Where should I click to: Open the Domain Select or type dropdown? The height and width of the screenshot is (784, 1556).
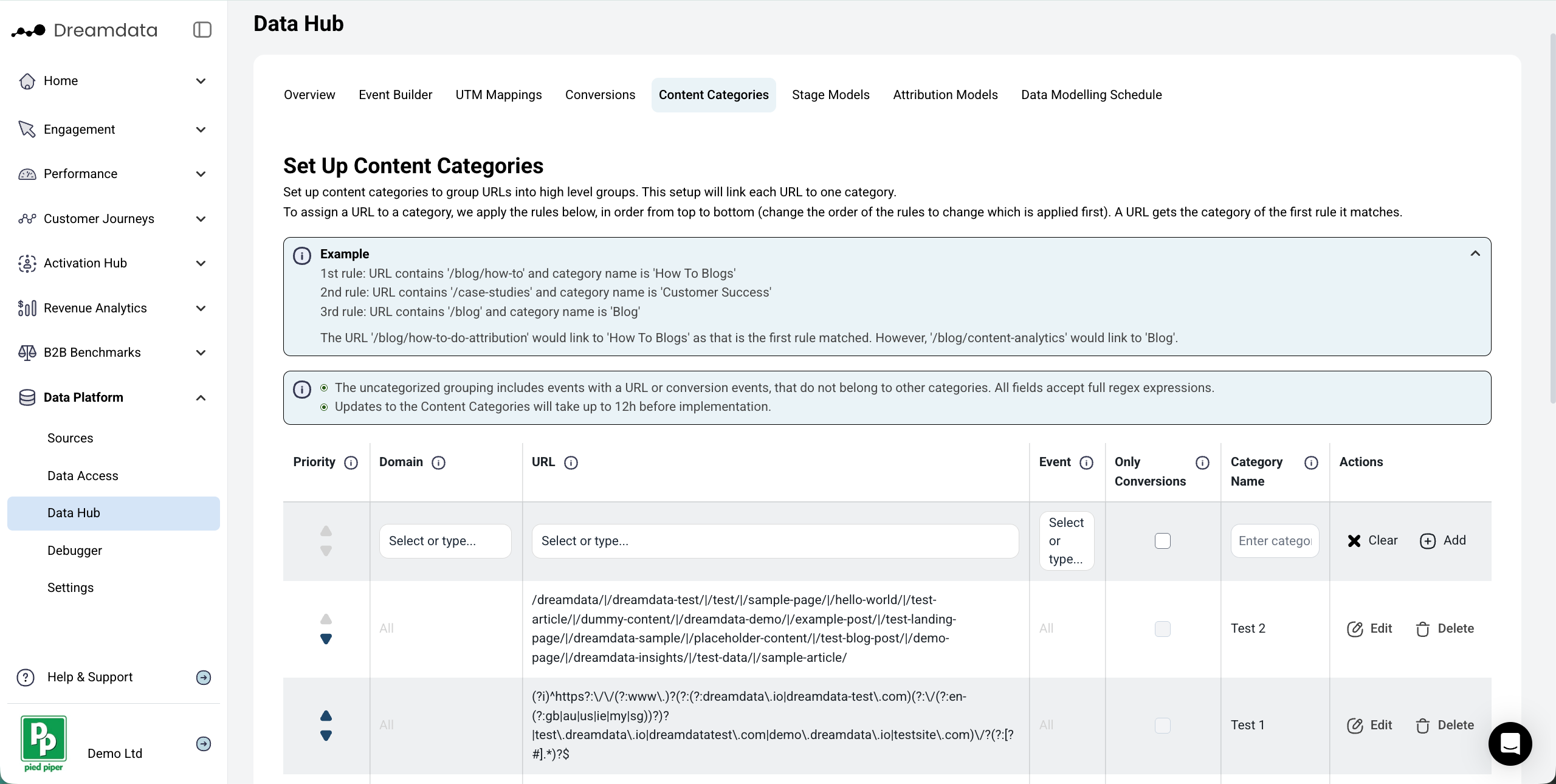tap(445, 541)
